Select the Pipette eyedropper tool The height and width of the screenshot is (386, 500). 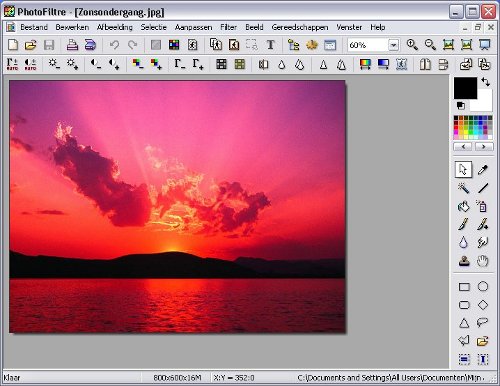point(482,170)
